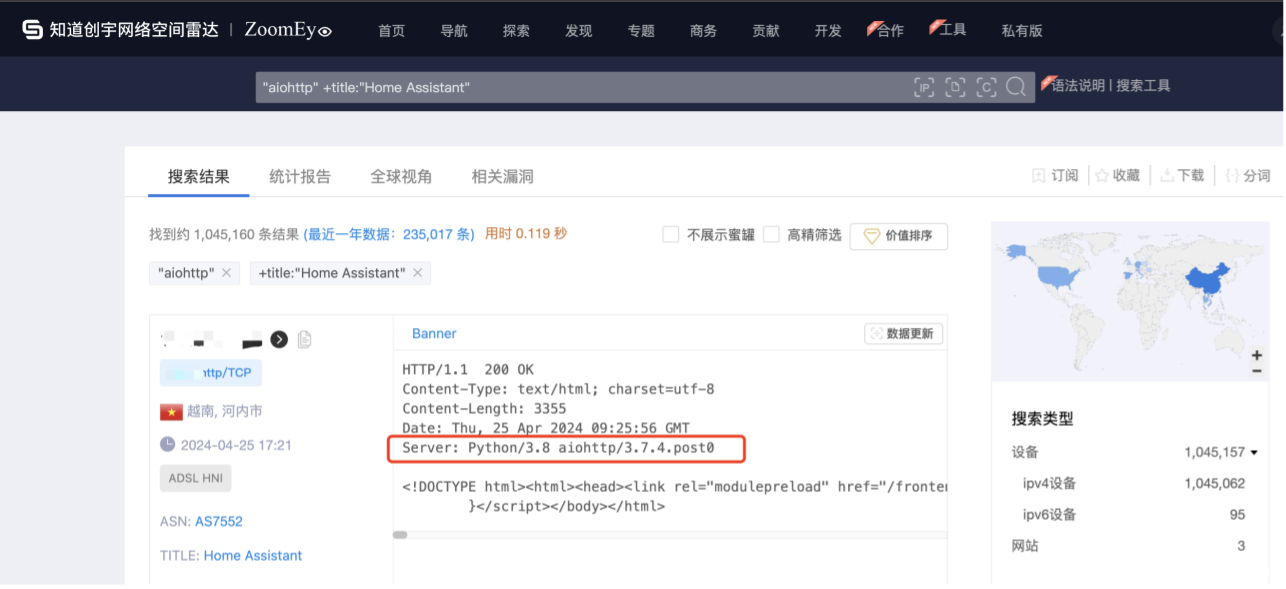This screenshot has width=1286, height=589.
Task: Open the AS7552 ASN link
Action: click(219, 521)
